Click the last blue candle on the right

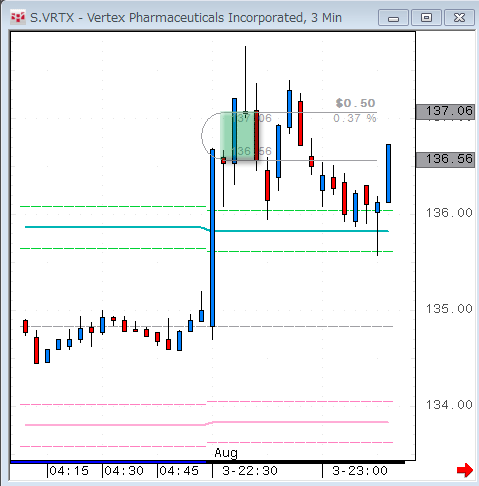coord(388,173)
